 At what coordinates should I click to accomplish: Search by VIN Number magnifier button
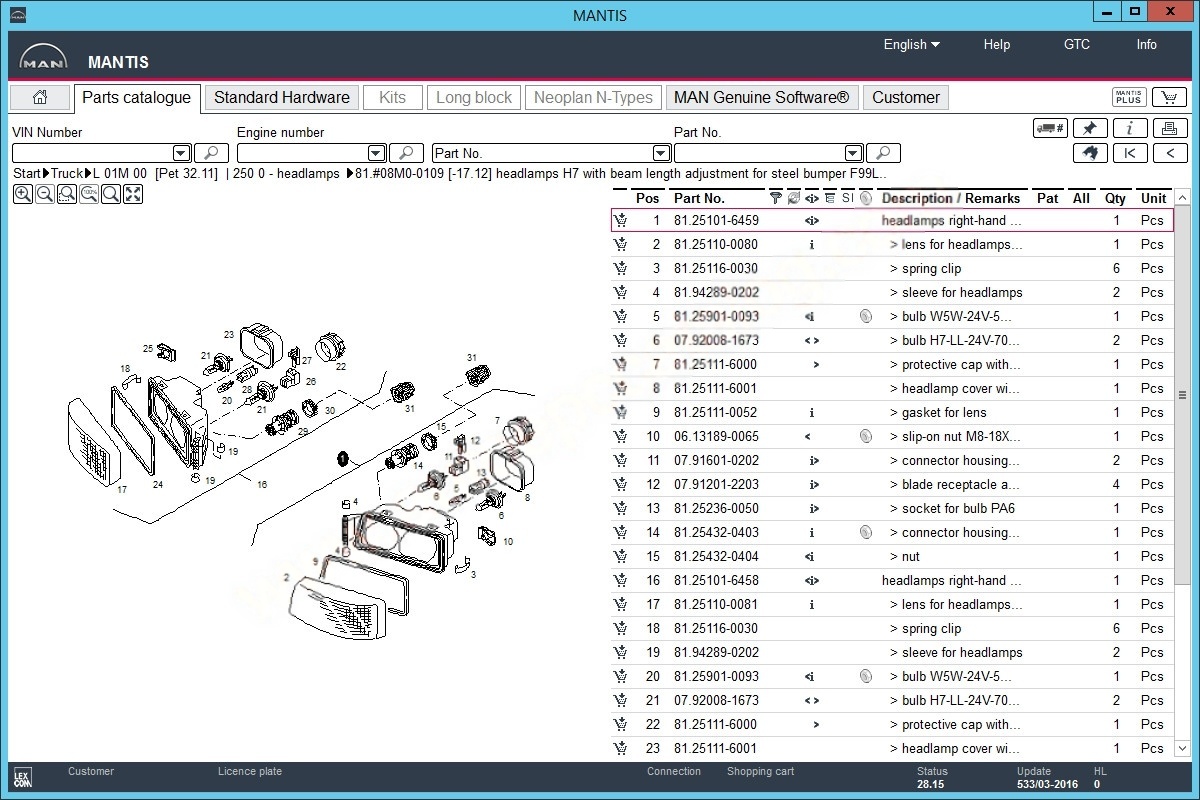click(x=211, y=153)
